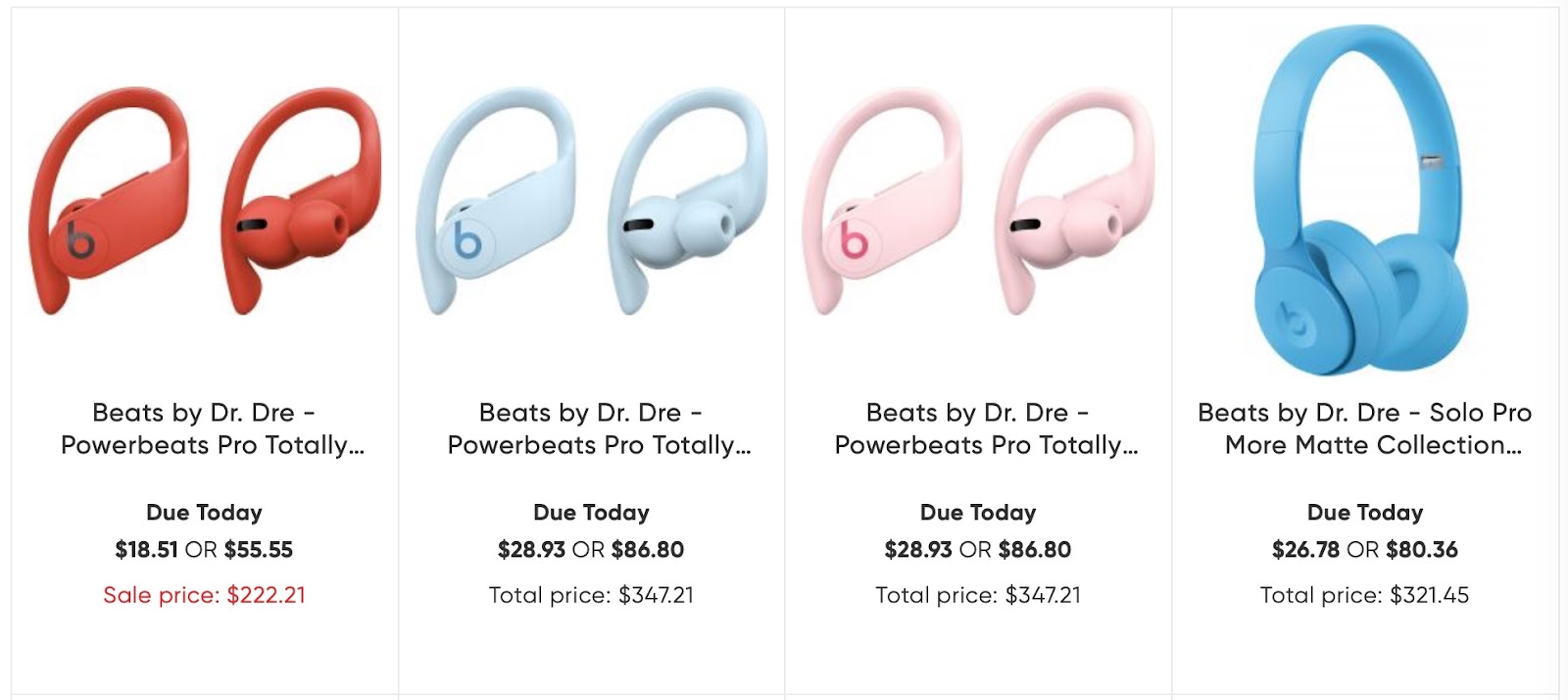Screen dimensions: 1568x700
Task: Open the red Powerbeats Pro product image
Action: coord(205,202)
